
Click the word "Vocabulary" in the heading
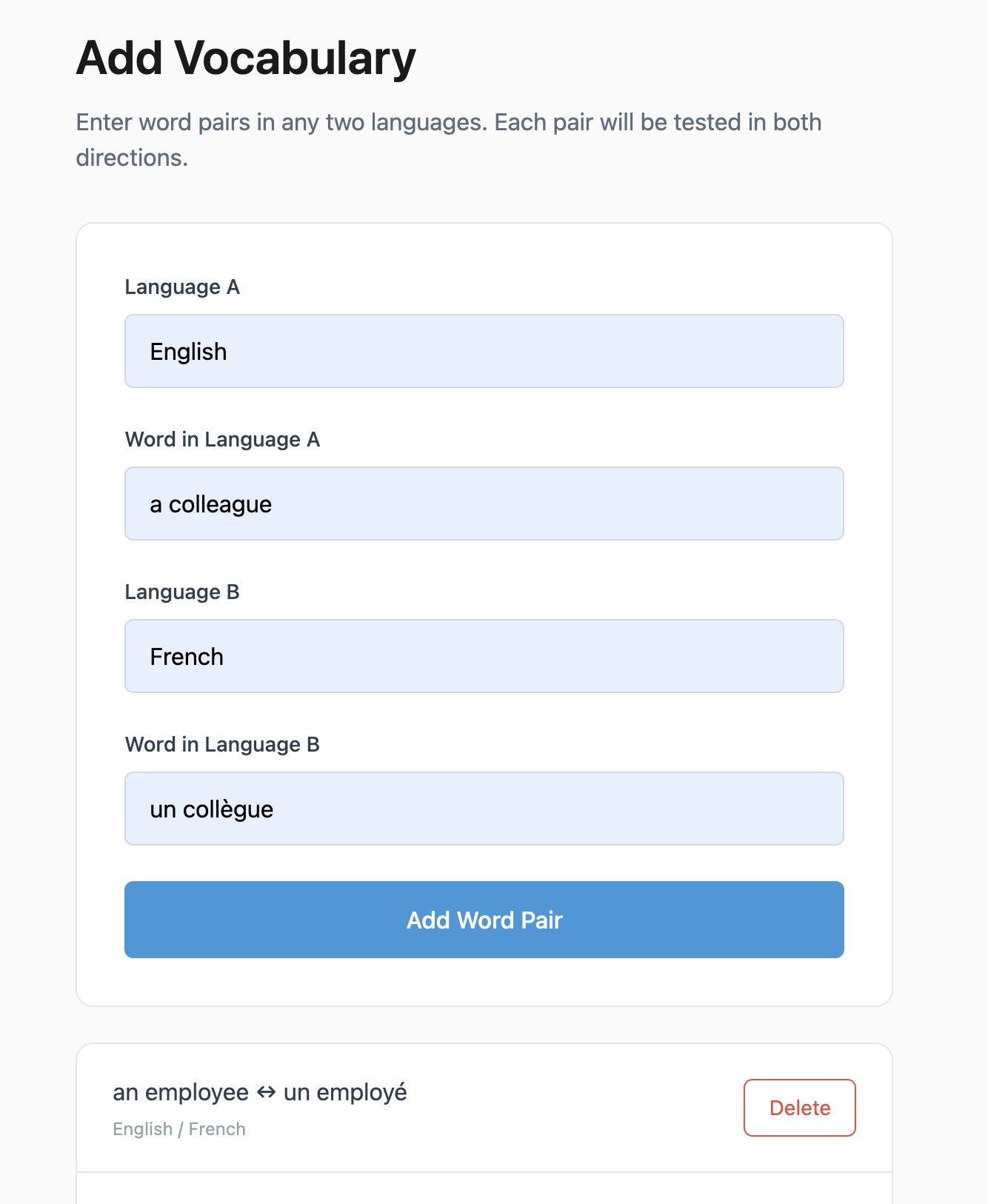click(x=295, y=58)
